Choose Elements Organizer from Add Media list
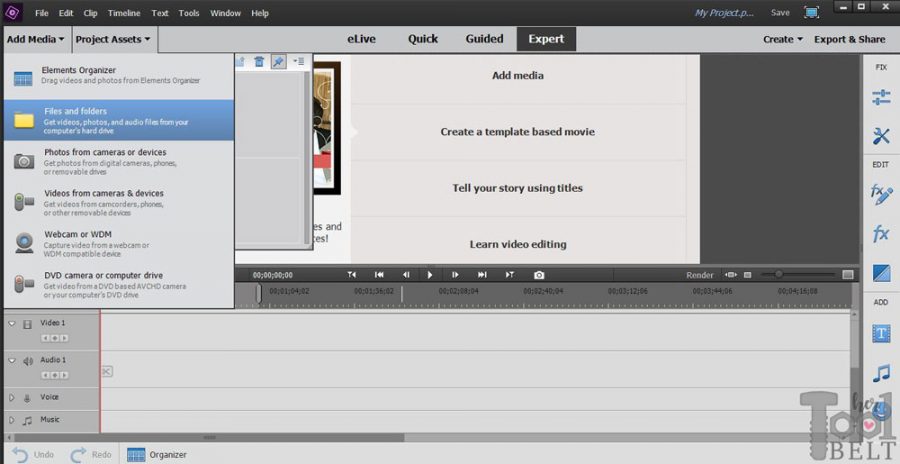 click(119, 76)
